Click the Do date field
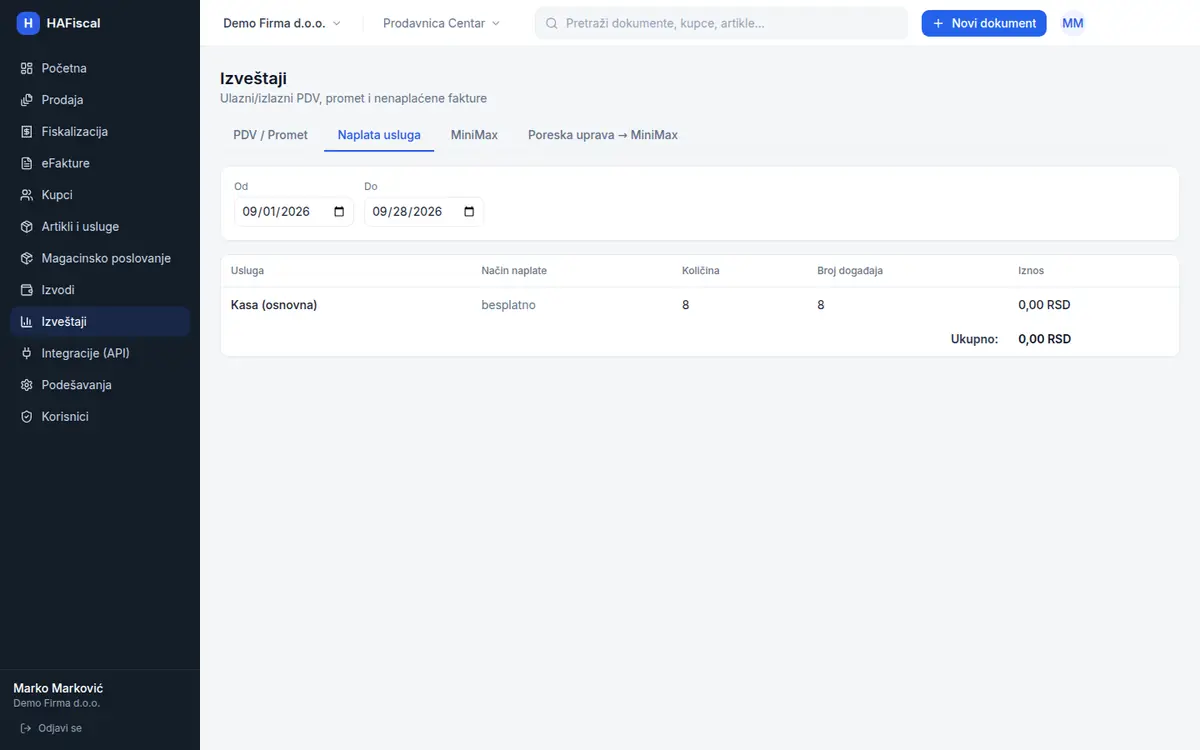Image resolution: width=1200 pixels, height=750 pixels. 424,212
